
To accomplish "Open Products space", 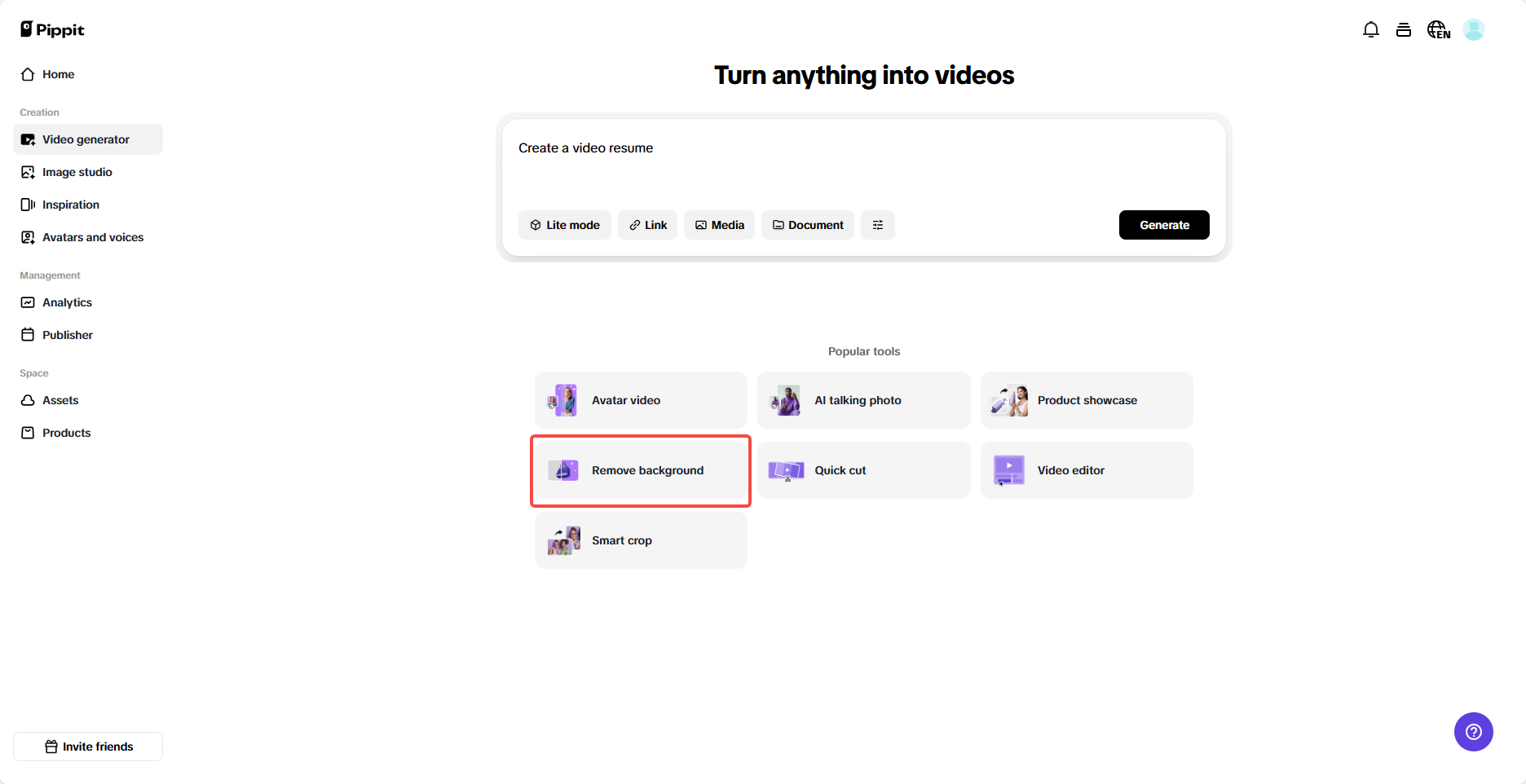I will (x=88, y=433).
